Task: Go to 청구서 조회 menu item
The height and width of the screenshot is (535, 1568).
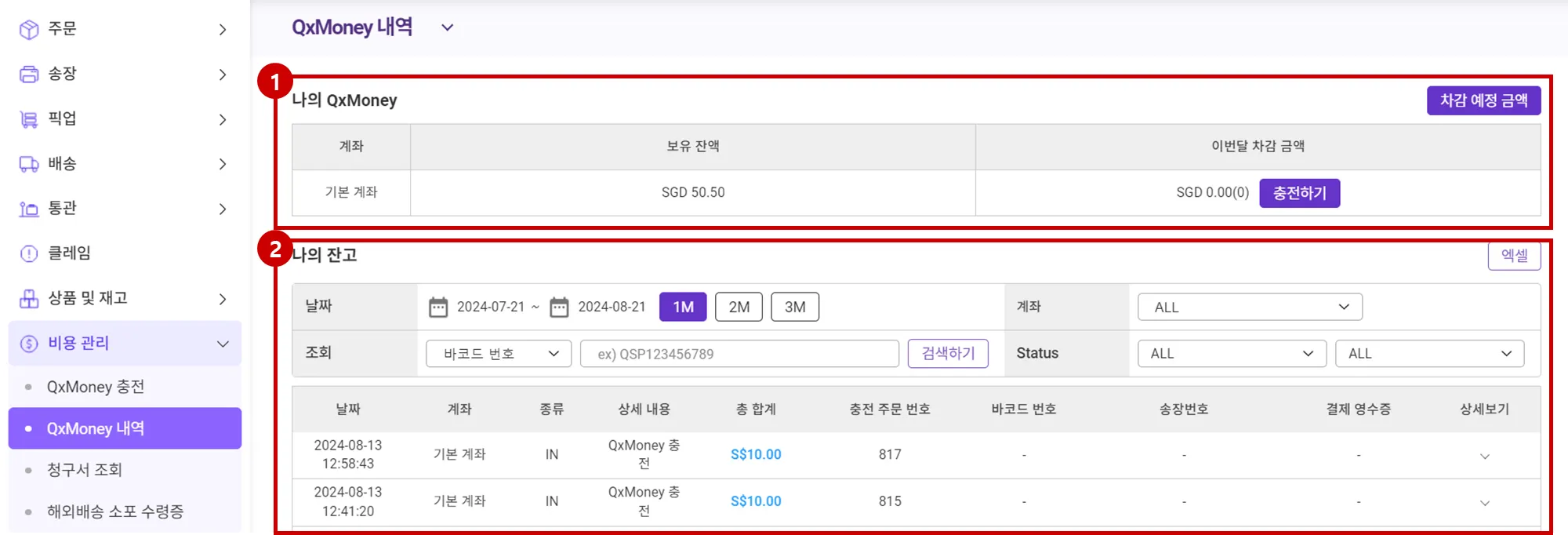Action: coord(85,470)
